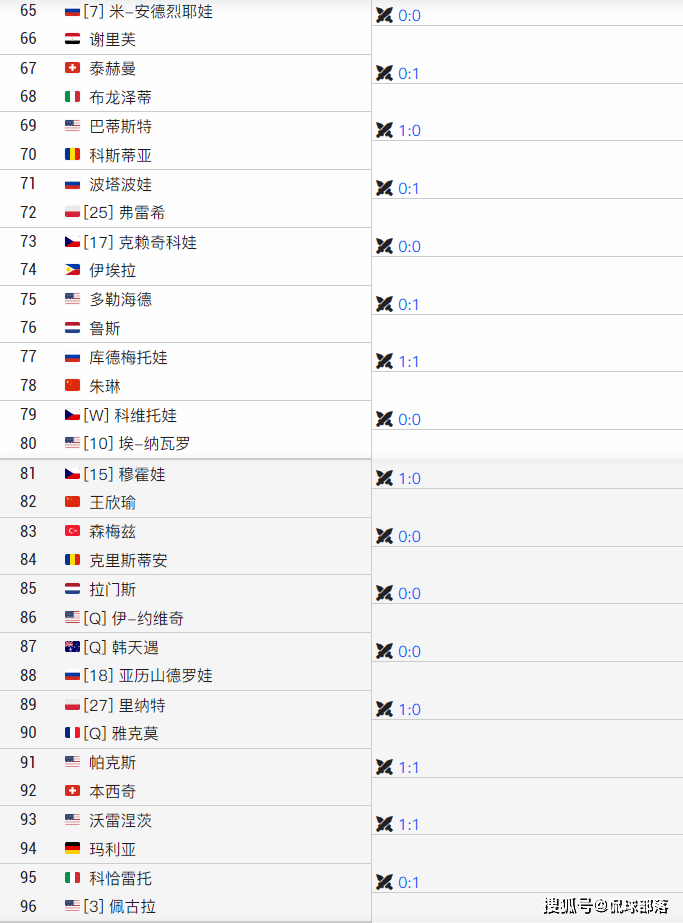Click the head-to-head rackets icon for 米-安德烈耶娃 vs 谢里芙
This screenshot has width=683, height=923.
384,15
